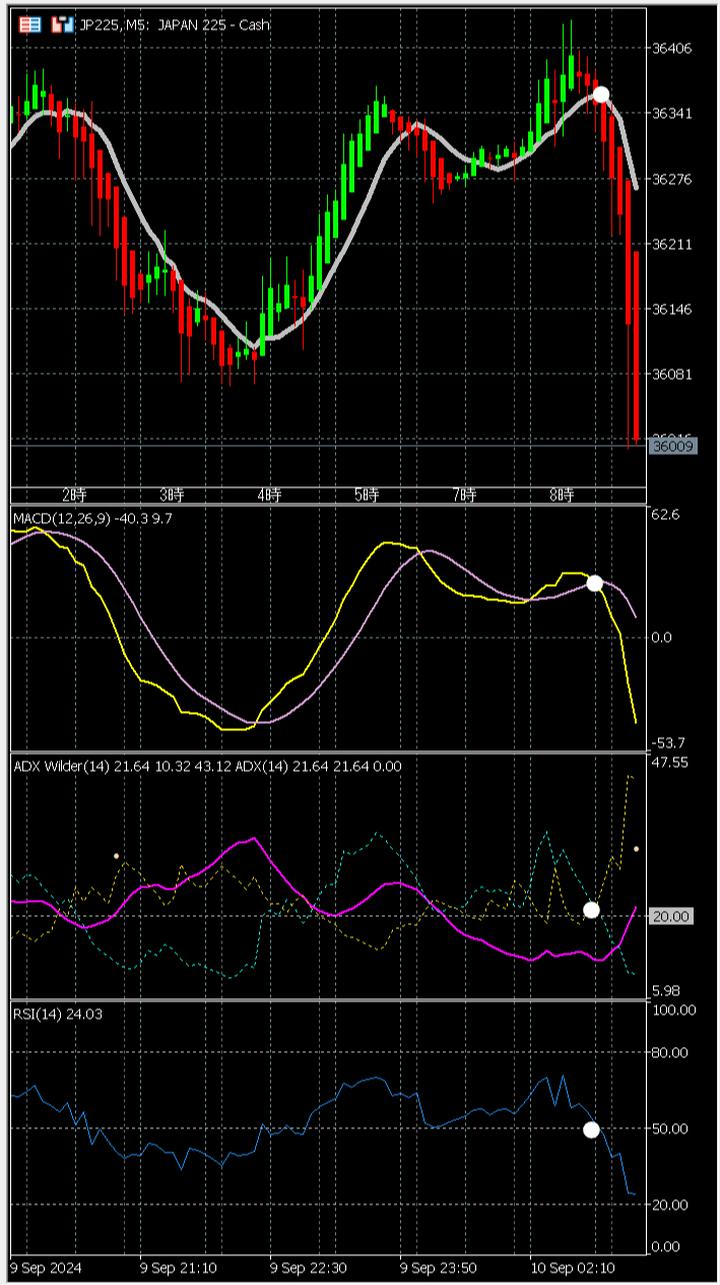The width and height of the screenshot is (720, 1285).
Task: Click the white dot on the MACD line
Action: point(594,583)
